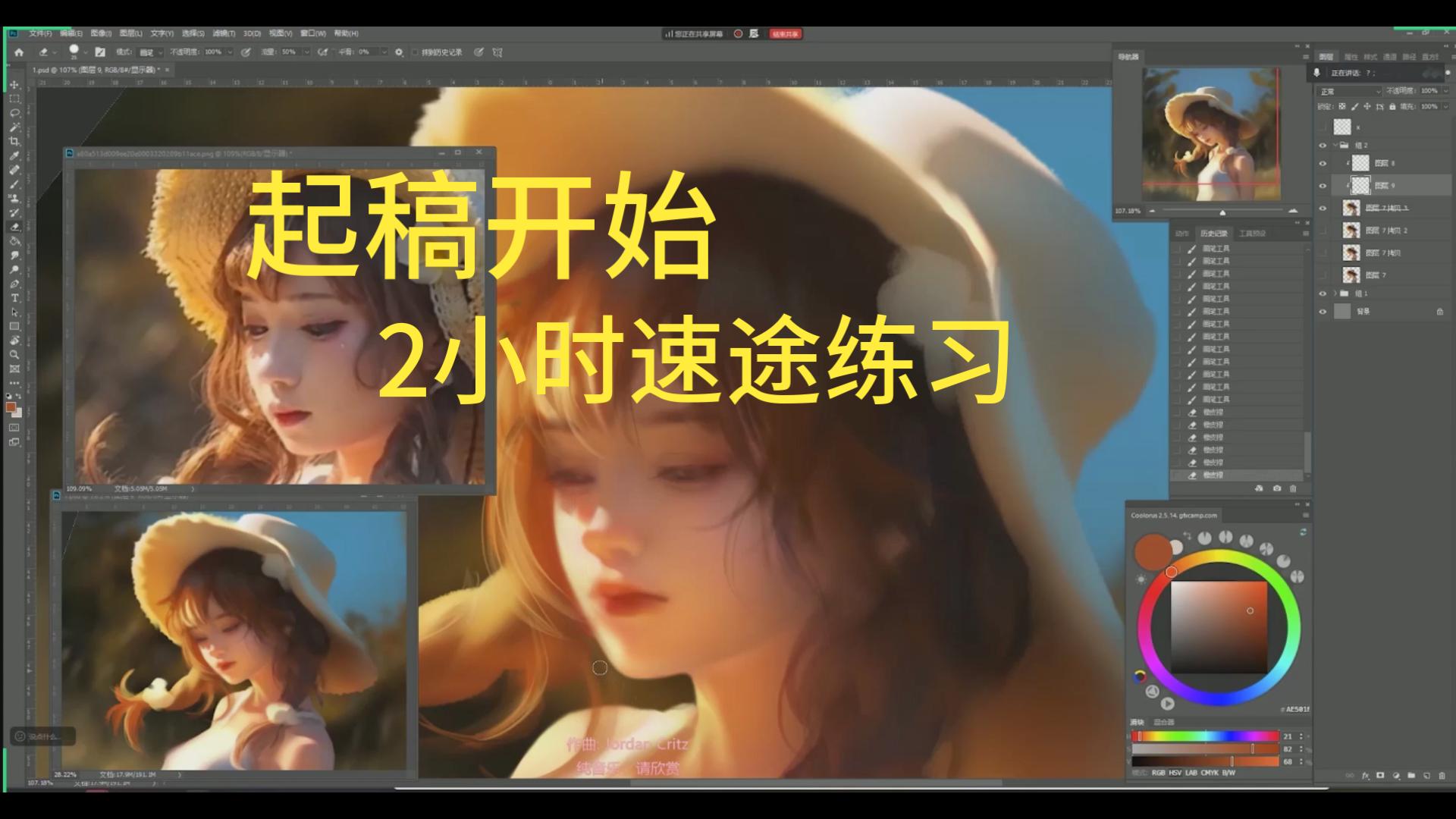Open the 滤镜(T) menu
The image size is (1456, 819).
click(x=223, y=33)
